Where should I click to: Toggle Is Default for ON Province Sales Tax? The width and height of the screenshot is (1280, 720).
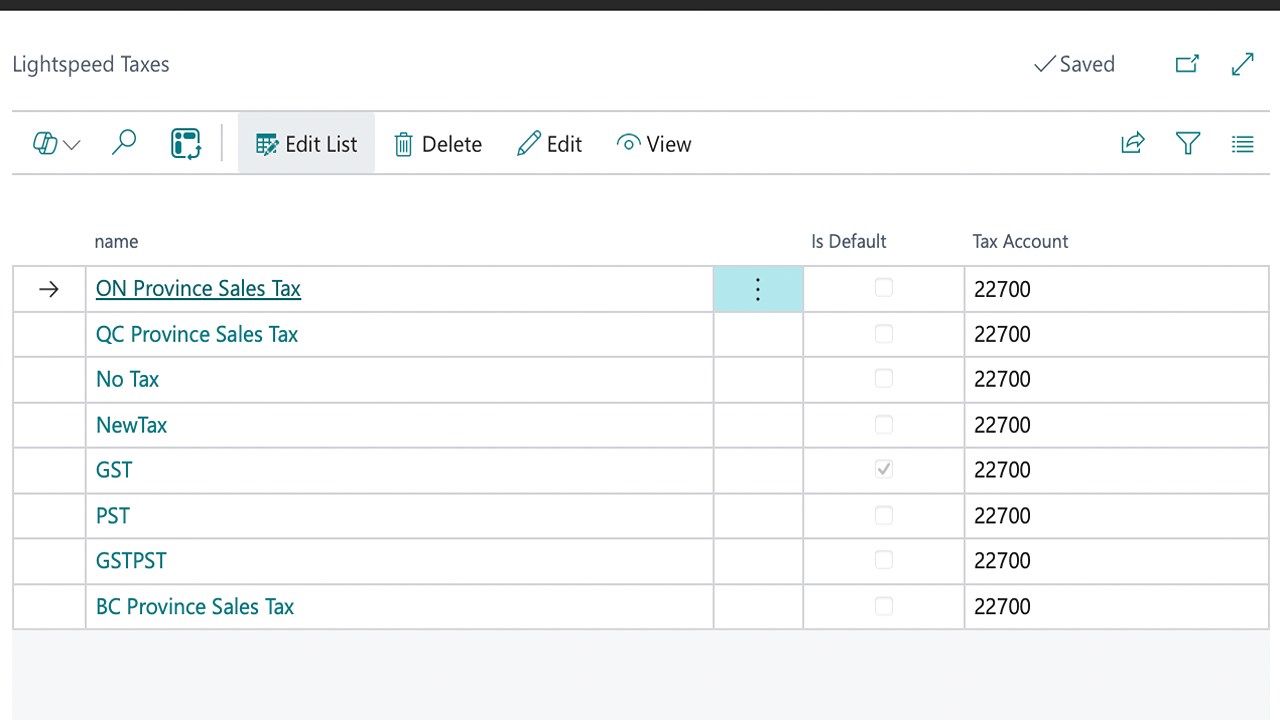coord(883,288)
